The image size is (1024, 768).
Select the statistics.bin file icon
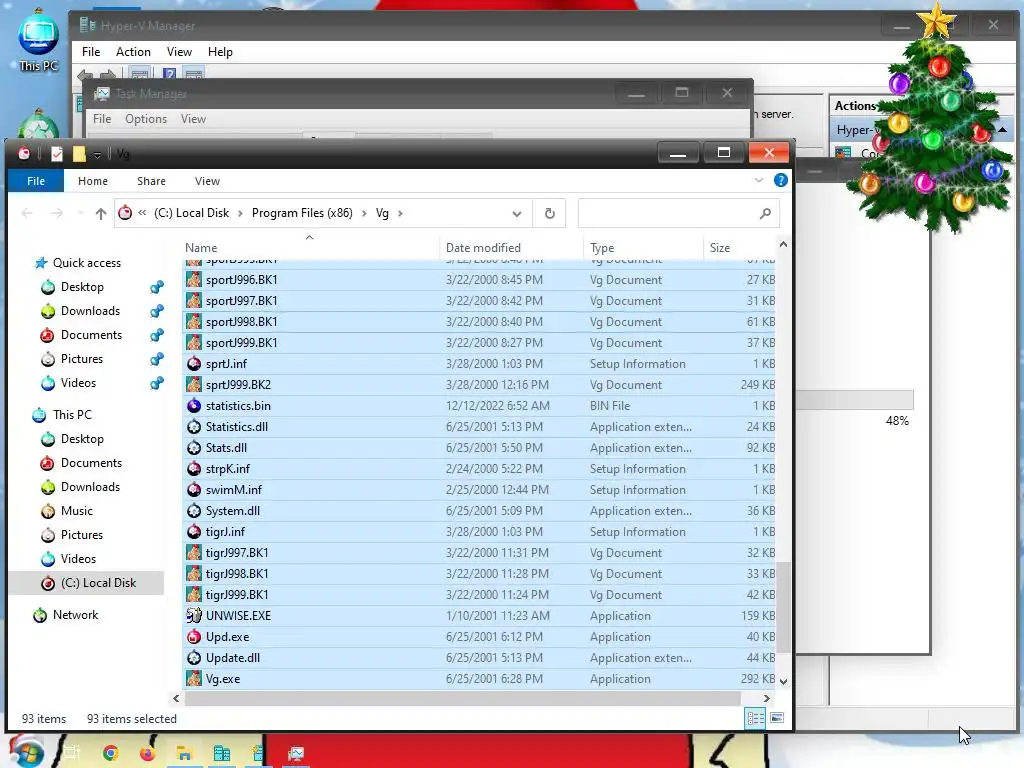[x=194, y=406]
